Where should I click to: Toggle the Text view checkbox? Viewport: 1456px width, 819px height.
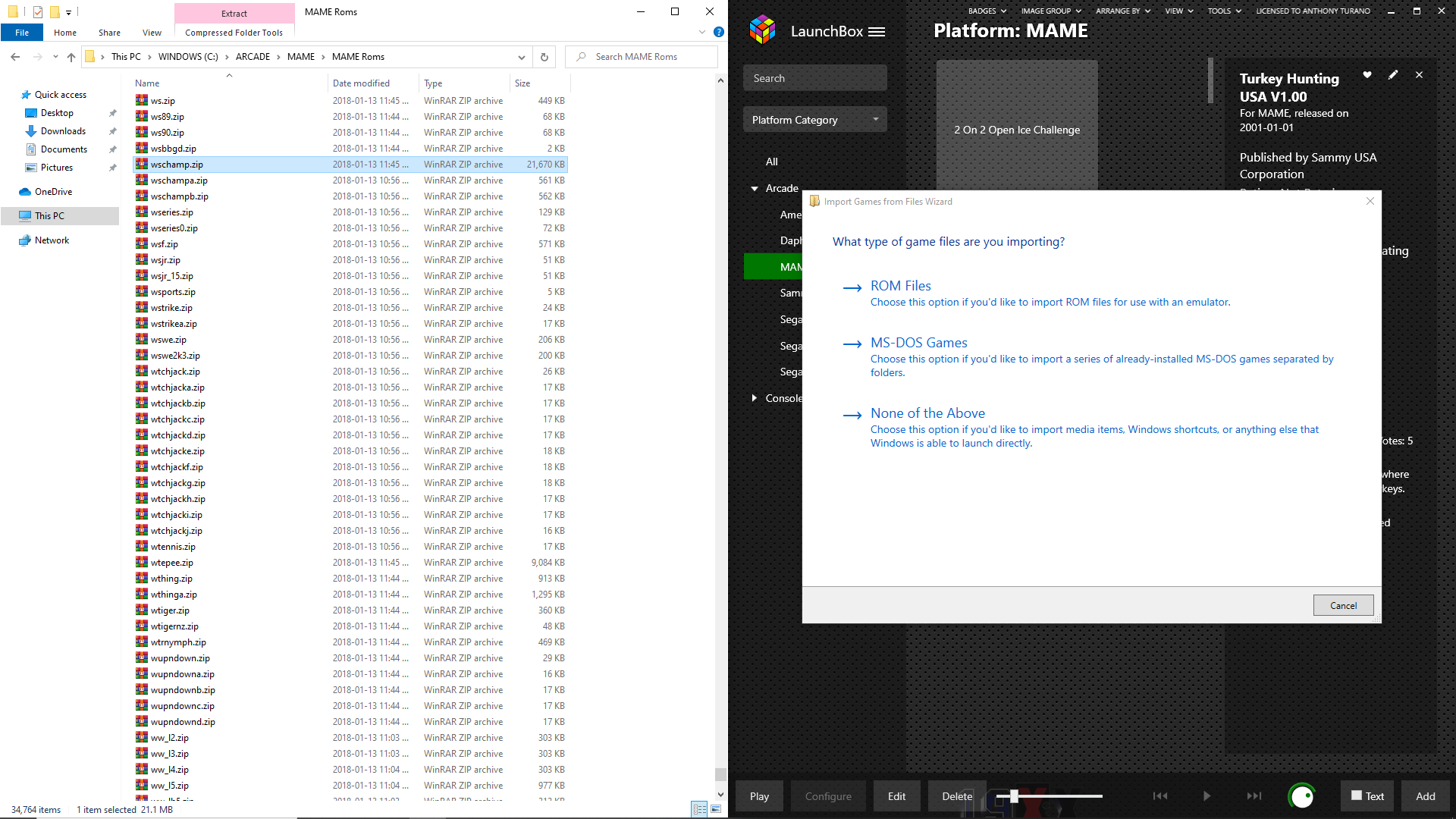[x=1357, y=795]
